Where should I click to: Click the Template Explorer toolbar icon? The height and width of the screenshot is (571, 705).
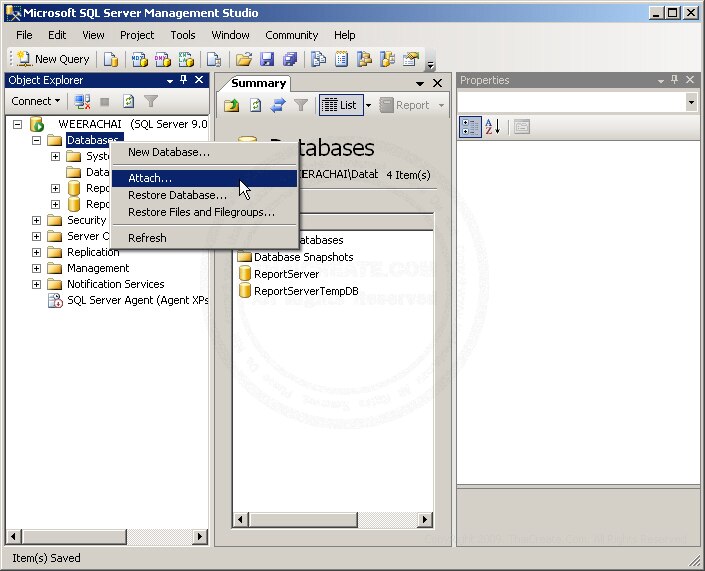point(387,59)
